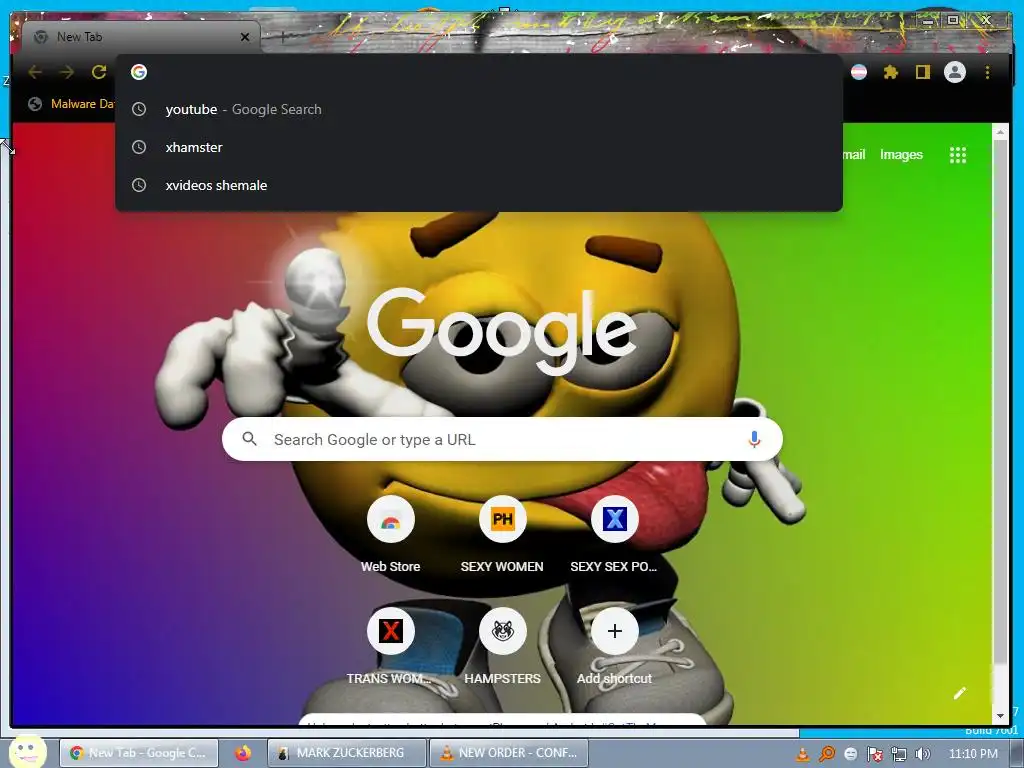Open the Action Center flag tray icon
This screenshot has width=1024, height=768.
coord(875,754)
